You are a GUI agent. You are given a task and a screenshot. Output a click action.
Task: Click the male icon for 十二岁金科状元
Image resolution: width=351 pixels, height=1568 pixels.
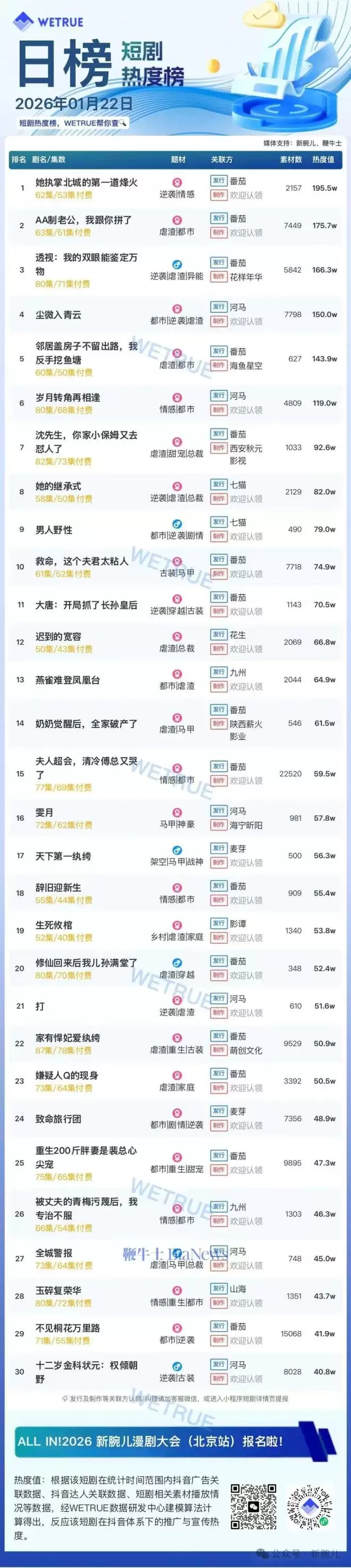tap(177, 1367)
